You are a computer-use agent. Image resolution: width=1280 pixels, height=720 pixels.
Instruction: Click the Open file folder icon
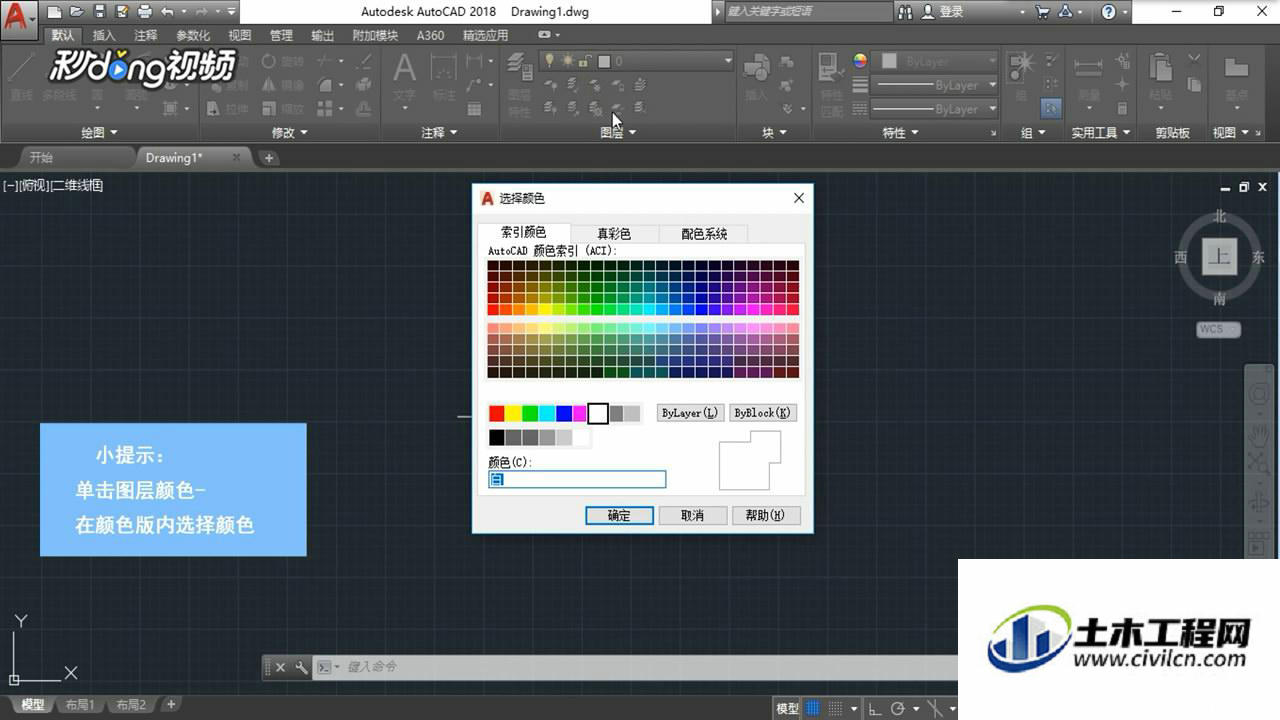[x=78, y=12]
